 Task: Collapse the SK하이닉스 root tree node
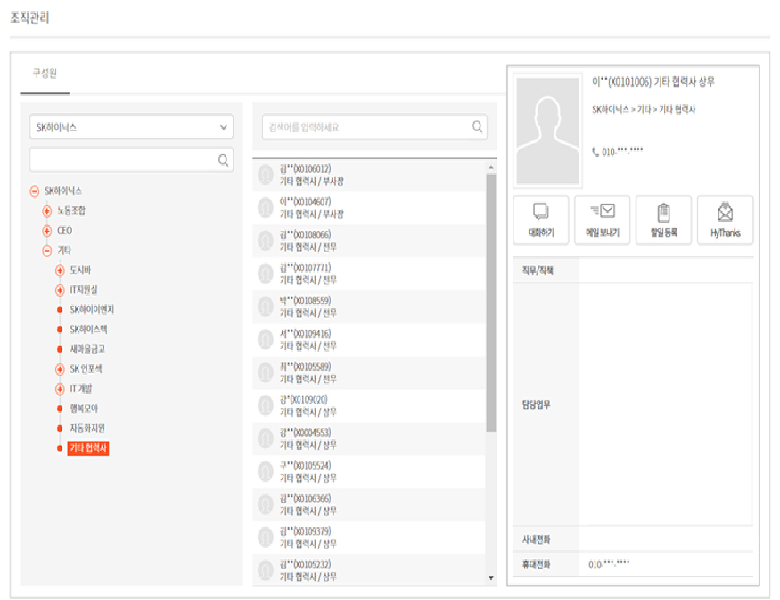click(x=35, y=190)
